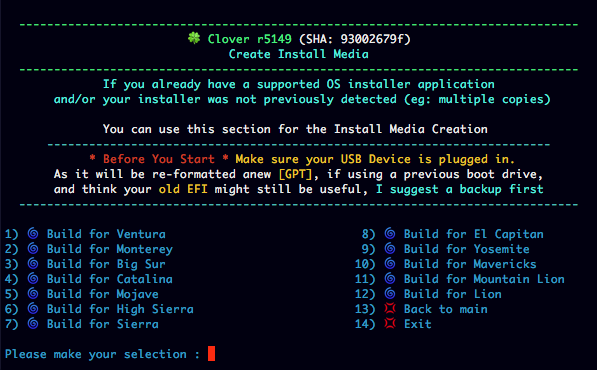Viewport: 597px width, 370px height.
Task: Click the red '* Before You Start *' text
Action: [159, 159]
